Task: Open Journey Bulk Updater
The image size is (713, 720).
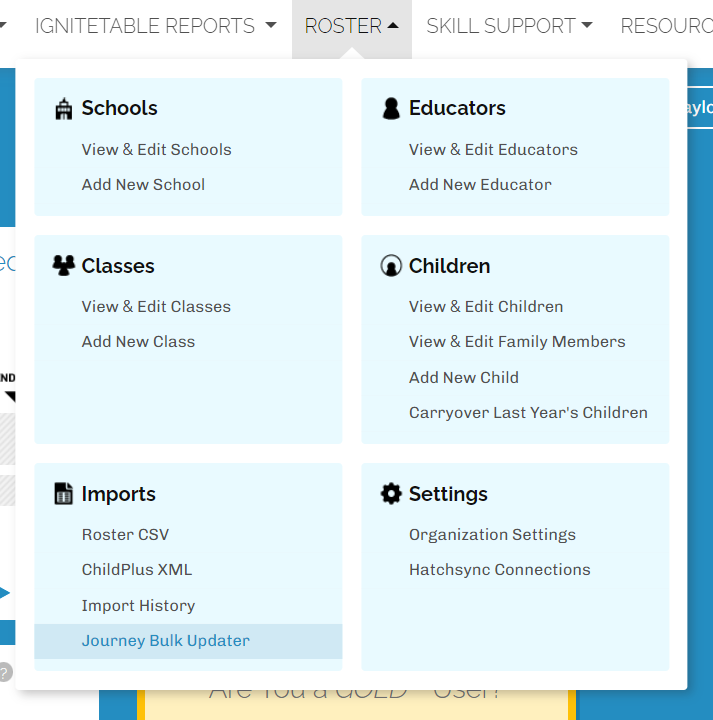Action: coord(166,641)
